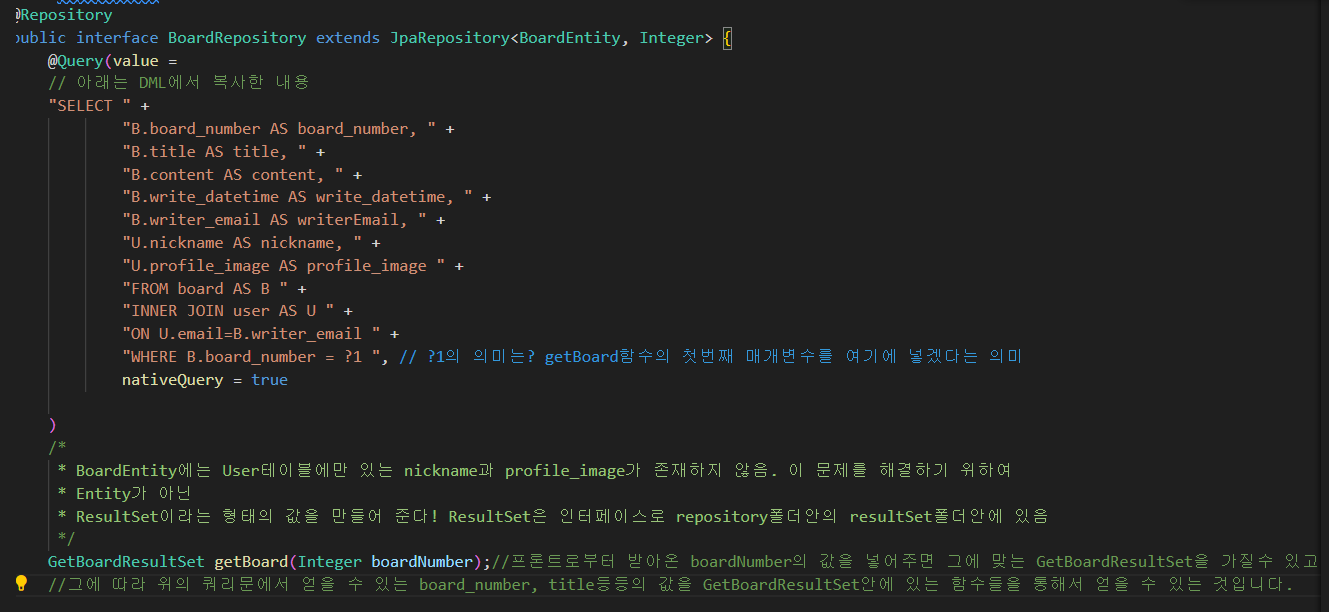Click the B.writer_email AS writerEmail line

coord(283,220)
